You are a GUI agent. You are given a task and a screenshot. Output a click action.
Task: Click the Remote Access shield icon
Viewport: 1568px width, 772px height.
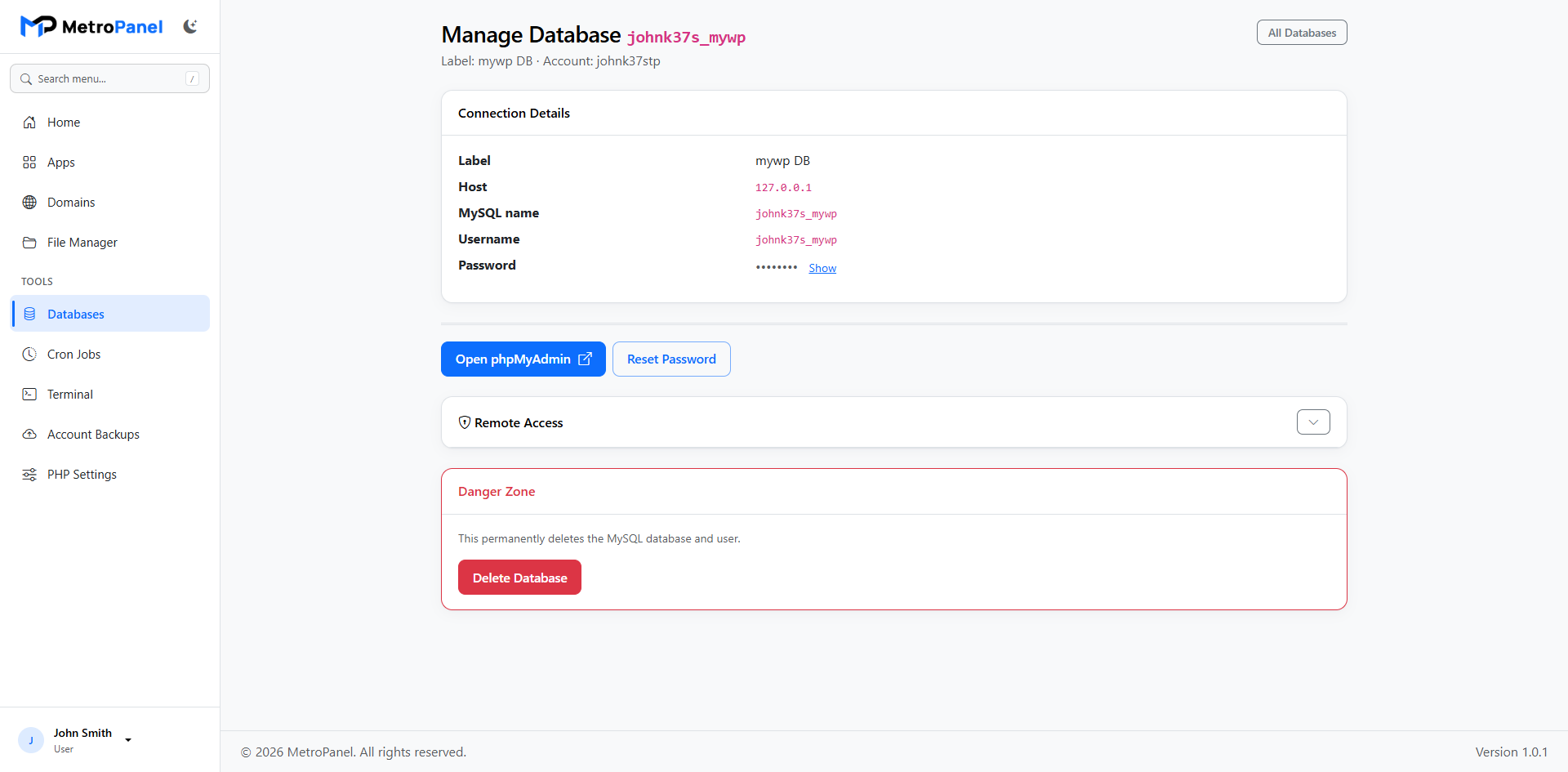(x=465, y=422)
